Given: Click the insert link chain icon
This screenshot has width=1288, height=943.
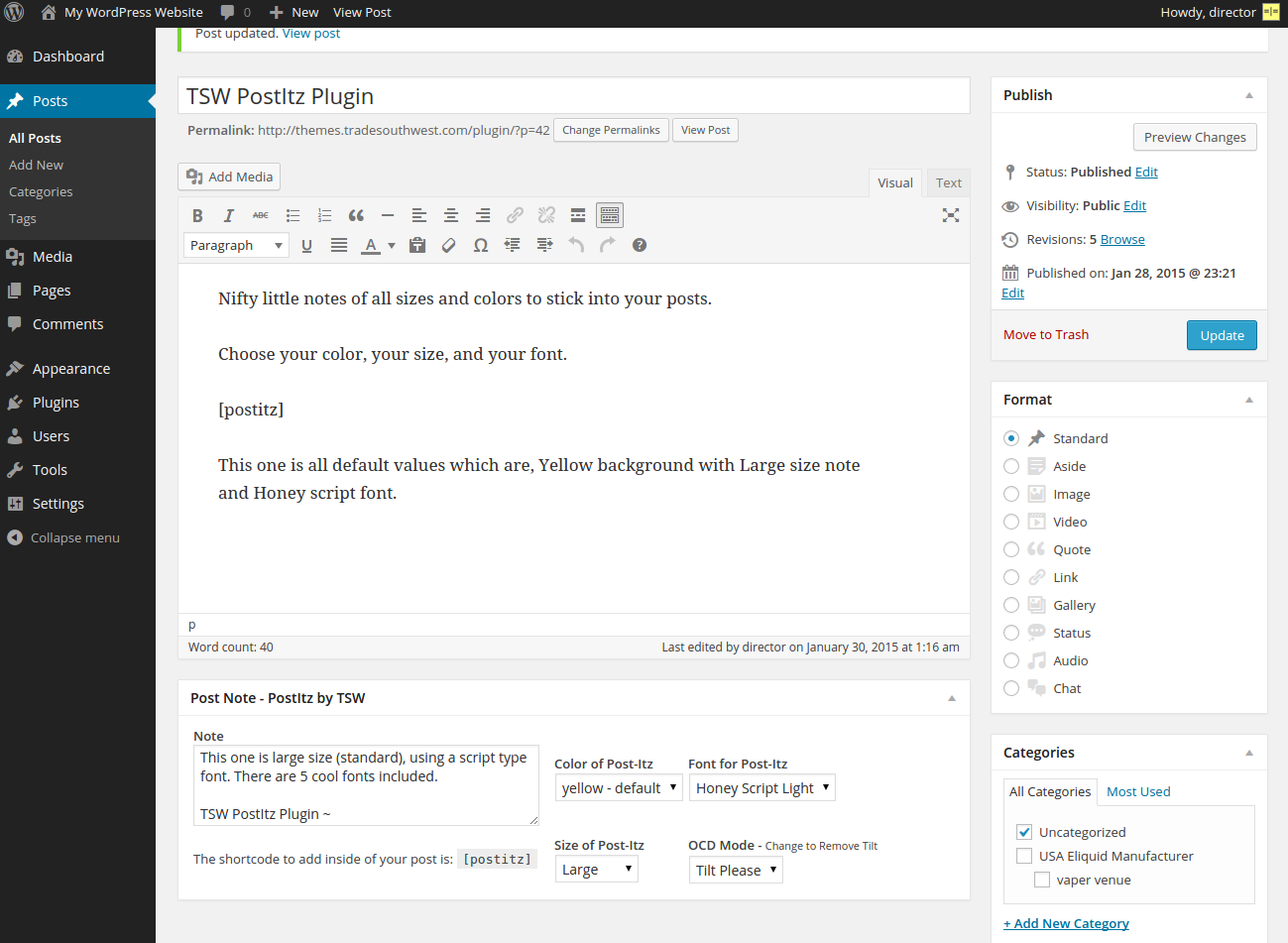Looking at the screenshot, I should coord(515,215).
